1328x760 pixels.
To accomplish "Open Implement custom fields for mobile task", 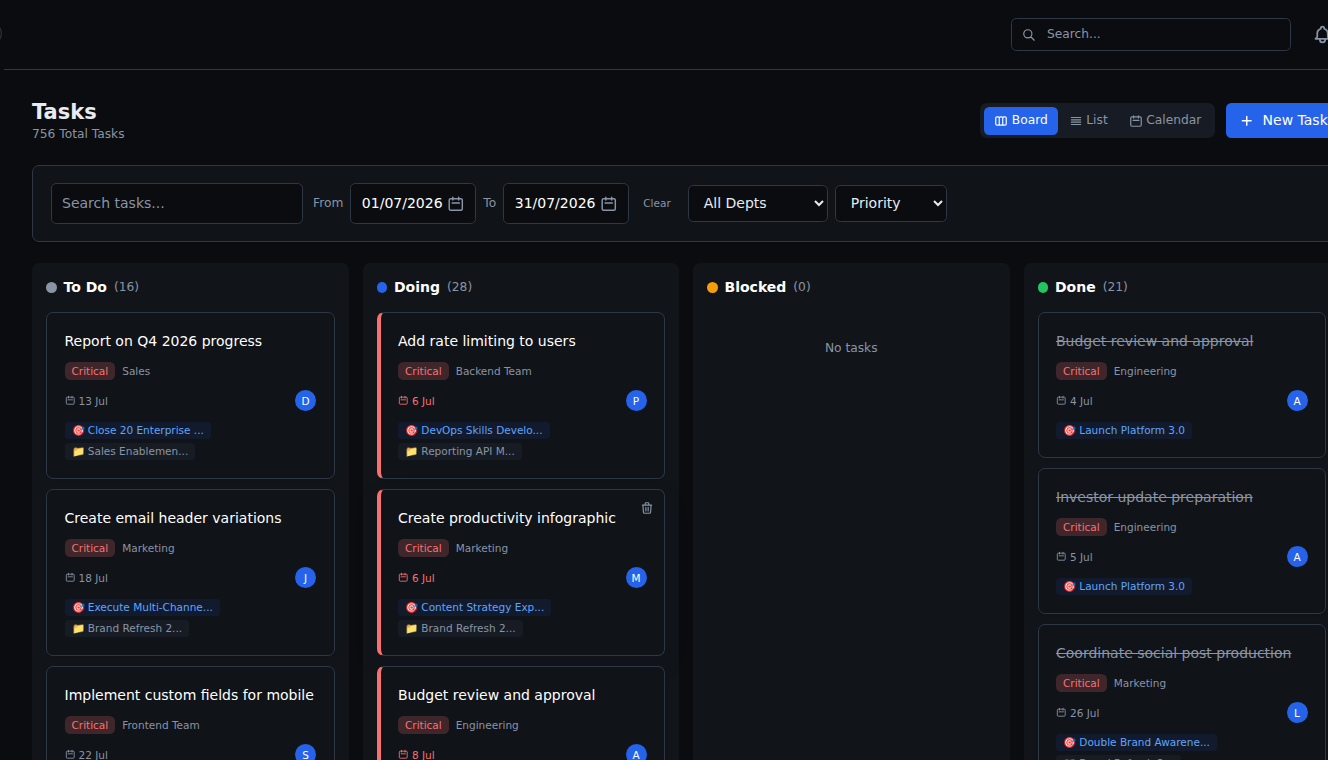I will click(189, 695).
